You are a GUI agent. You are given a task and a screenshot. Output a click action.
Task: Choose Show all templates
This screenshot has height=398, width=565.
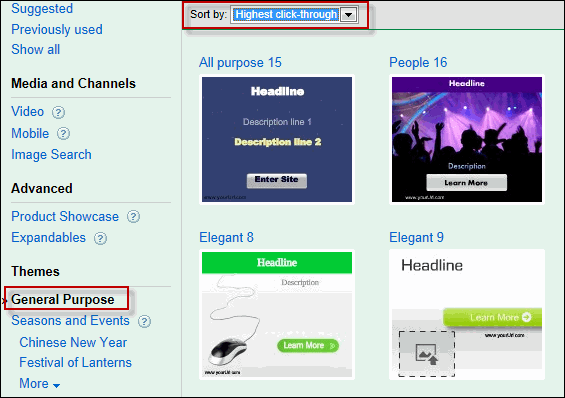(x=35, y=49)
